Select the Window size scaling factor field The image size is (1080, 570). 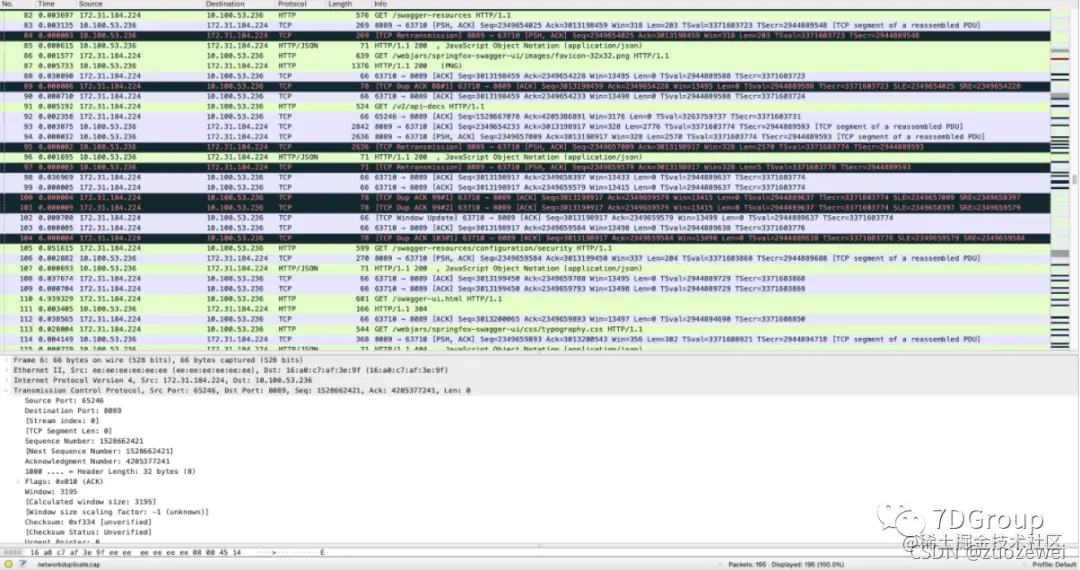pyautogui.click(x=116, y=512)
